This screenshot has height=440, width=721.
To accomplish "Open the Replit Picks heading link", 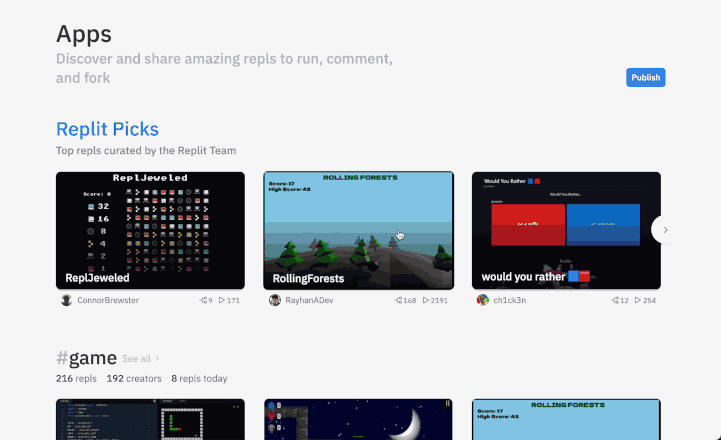I will [107, 129].
